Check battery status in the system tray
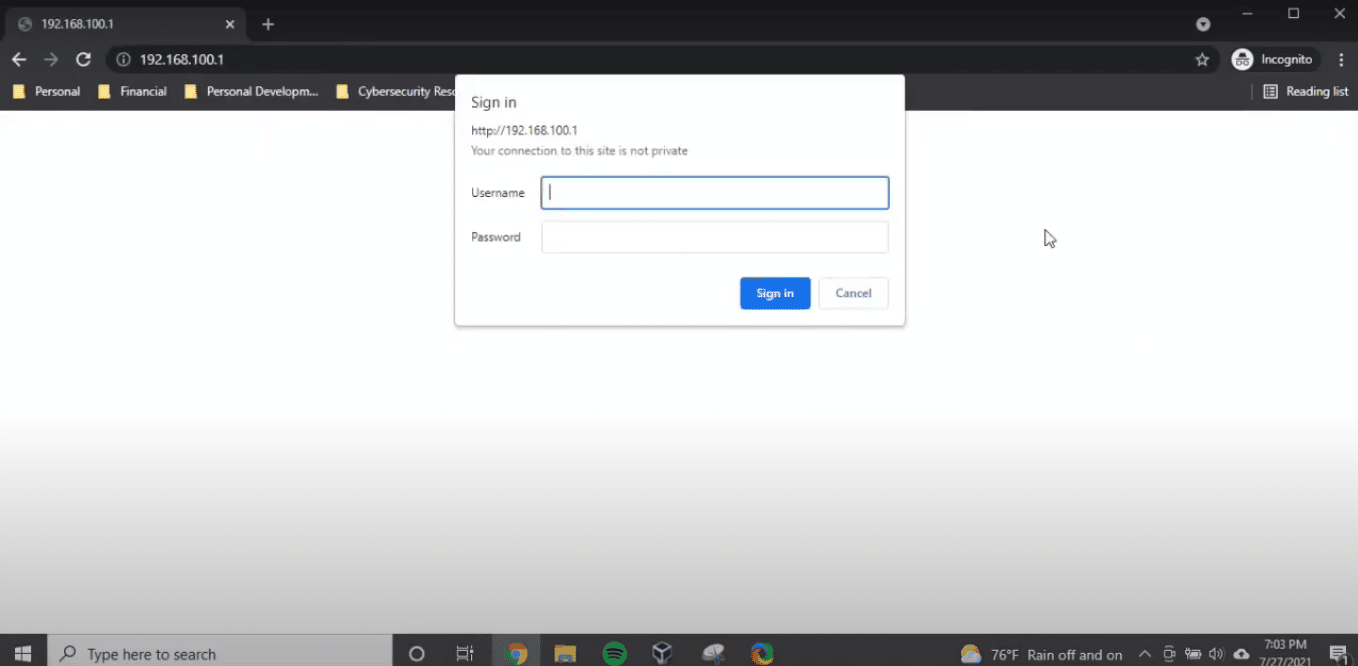1358x666 pixels. [1193, 653]
